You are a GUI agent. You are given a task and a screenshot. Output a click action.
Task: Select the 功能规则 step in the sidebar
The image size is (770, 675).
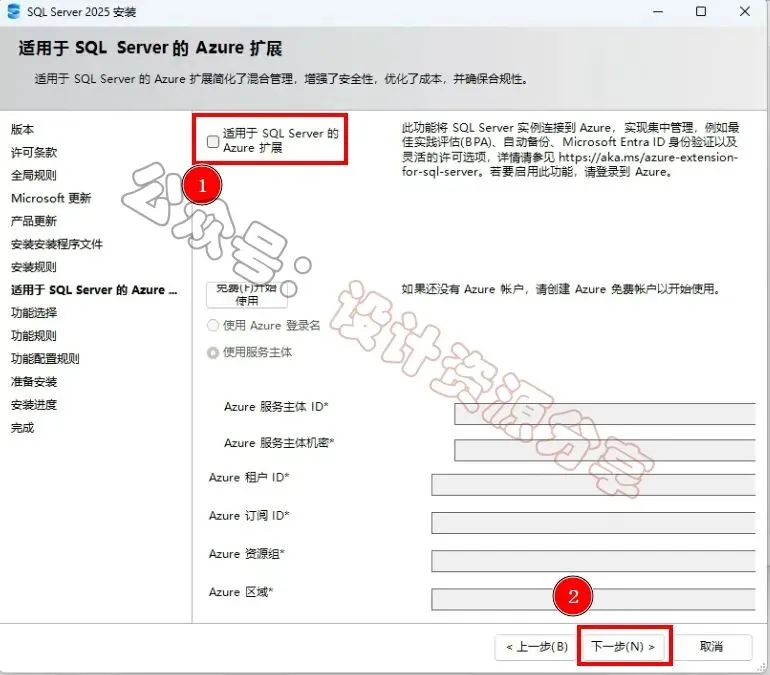click(x=34, y=336)
